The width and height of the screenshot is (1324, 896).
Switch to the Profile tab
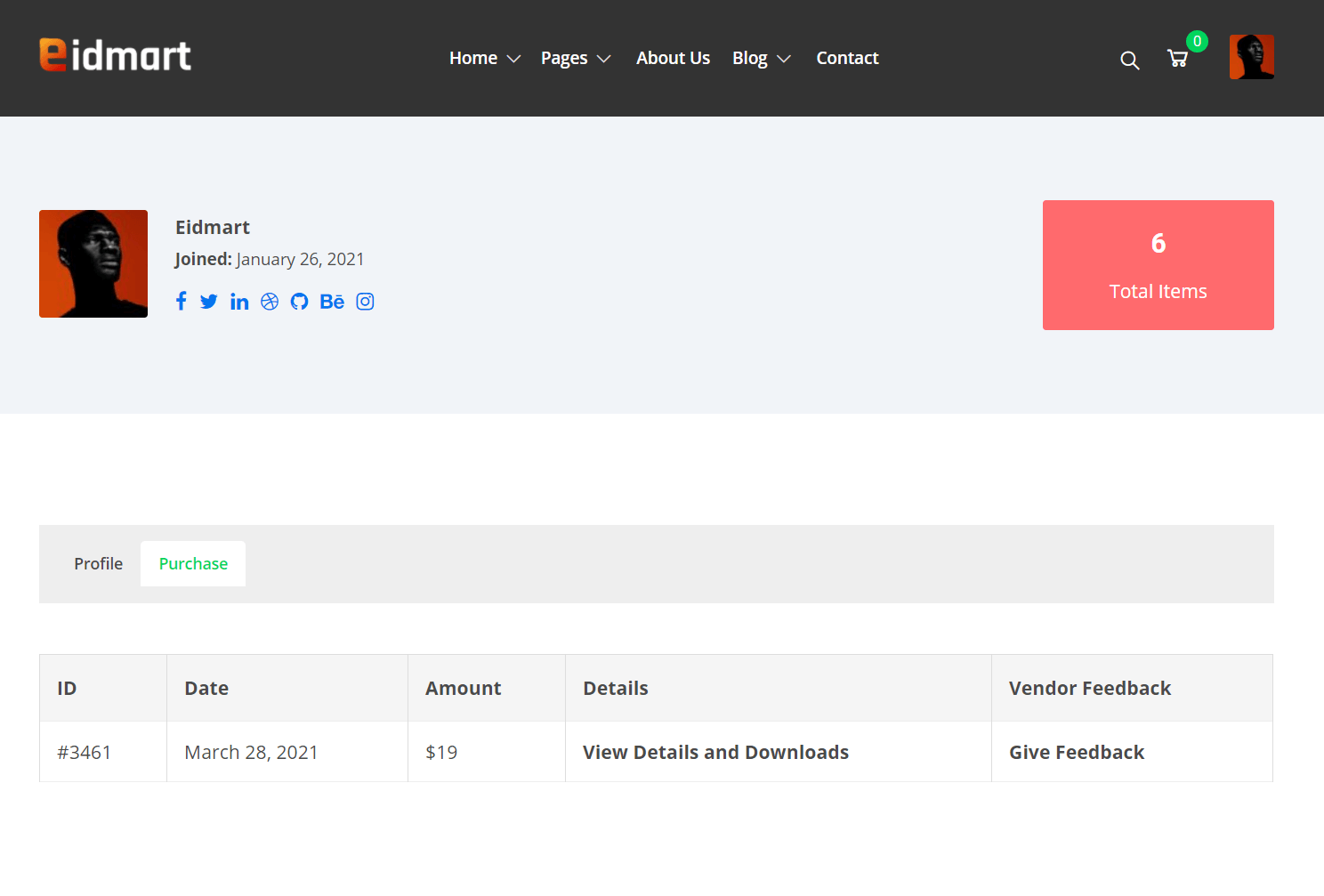click(x=98, y=563)
